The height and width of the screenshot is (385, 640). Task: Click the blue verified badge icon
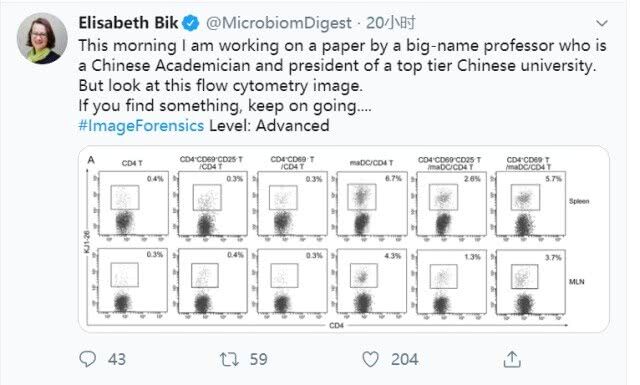point(191,23)
